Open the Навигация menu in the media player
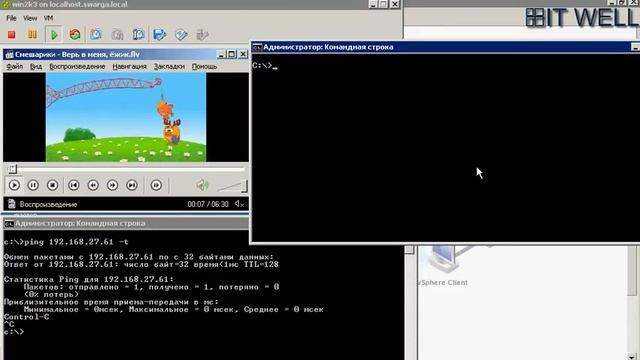640x360 pixels. (129, 67)
